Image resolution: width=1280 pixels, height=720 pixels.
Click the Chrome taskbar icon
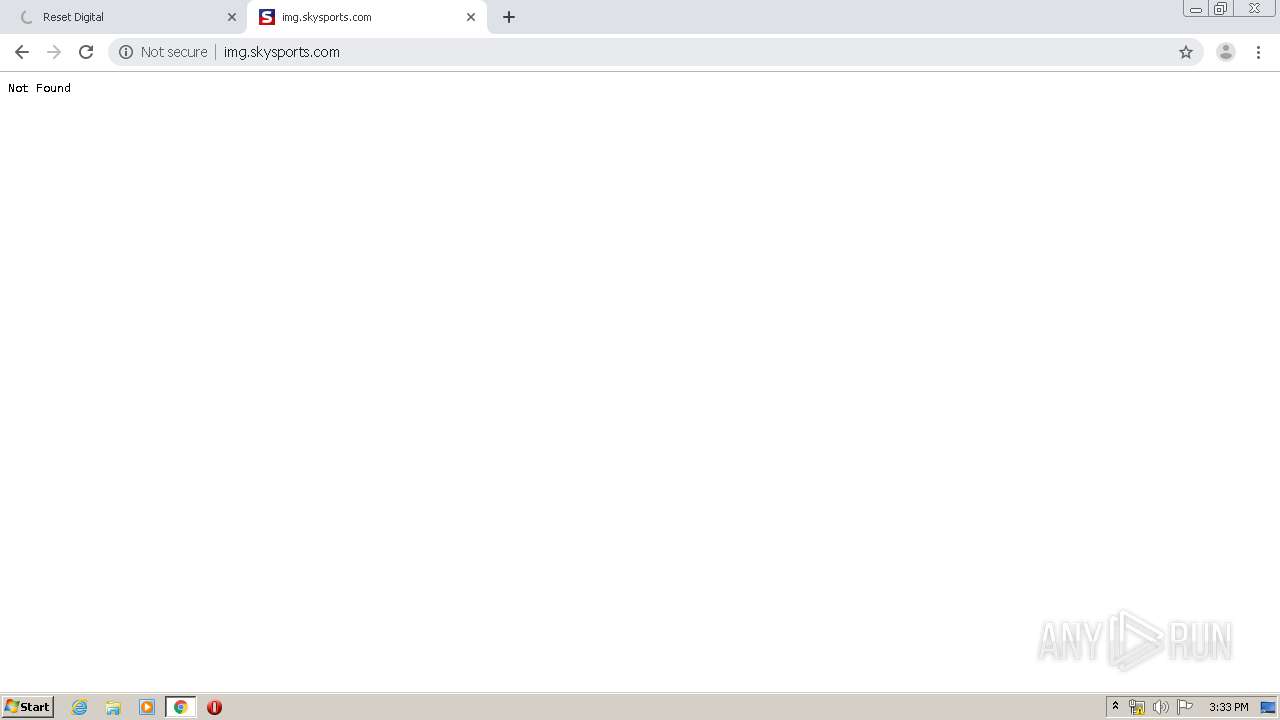(181, 707)
